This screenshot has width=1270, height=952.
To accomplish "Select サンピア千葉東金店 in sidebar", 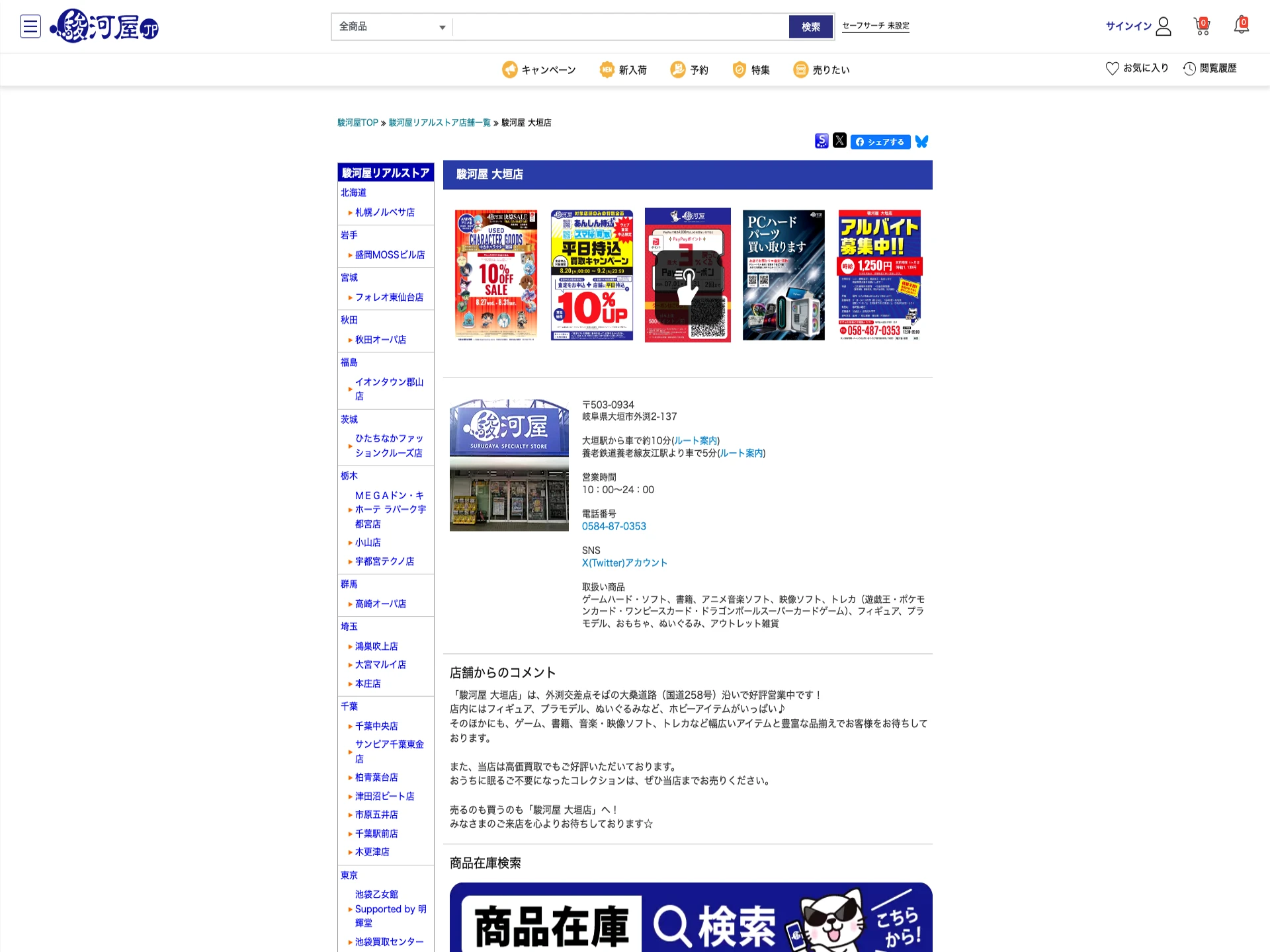I will [390, 752].
